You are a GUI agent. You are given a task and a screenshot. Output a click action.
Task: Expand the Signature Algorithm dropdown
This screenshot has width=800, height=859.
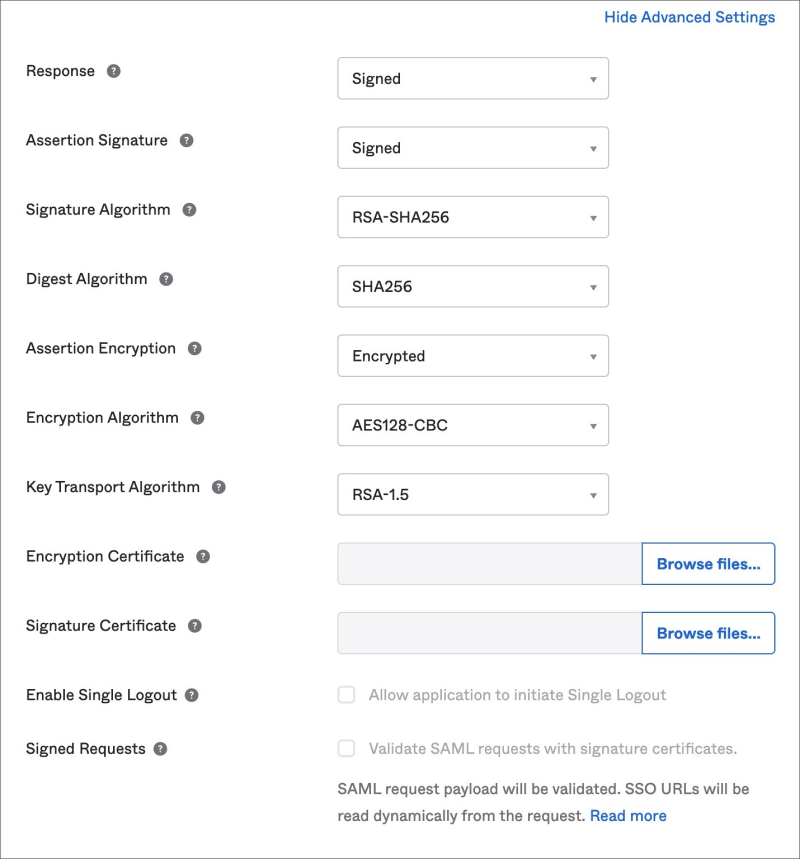point(473,217)
